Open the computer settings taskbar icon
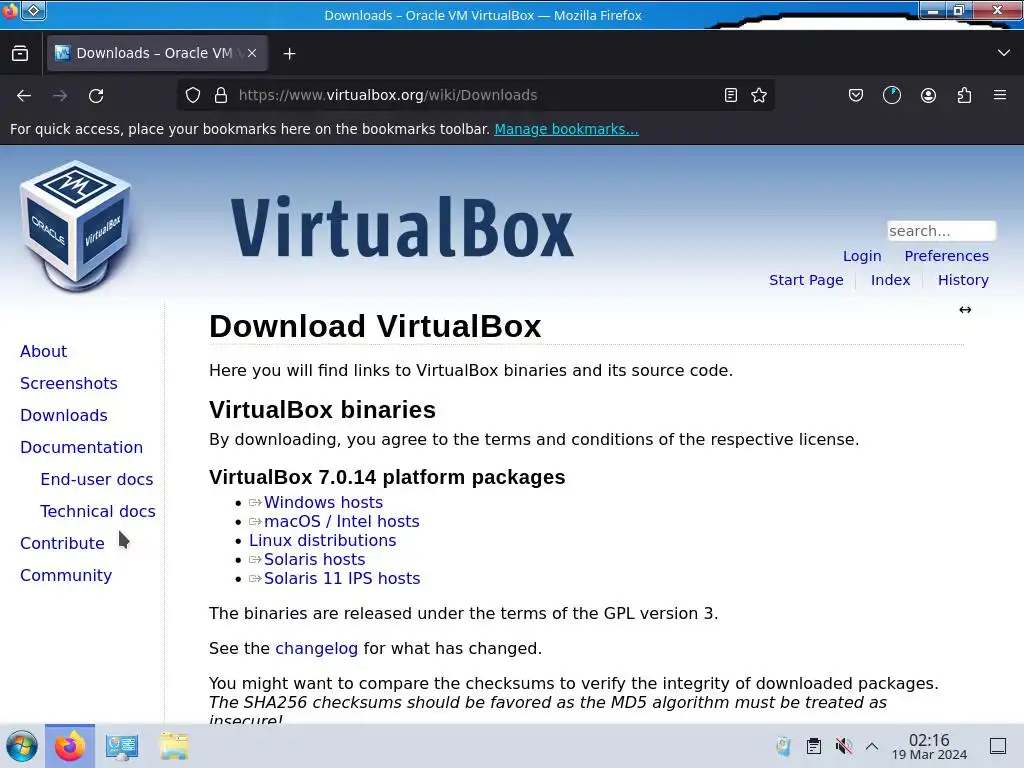 [122, 746]
